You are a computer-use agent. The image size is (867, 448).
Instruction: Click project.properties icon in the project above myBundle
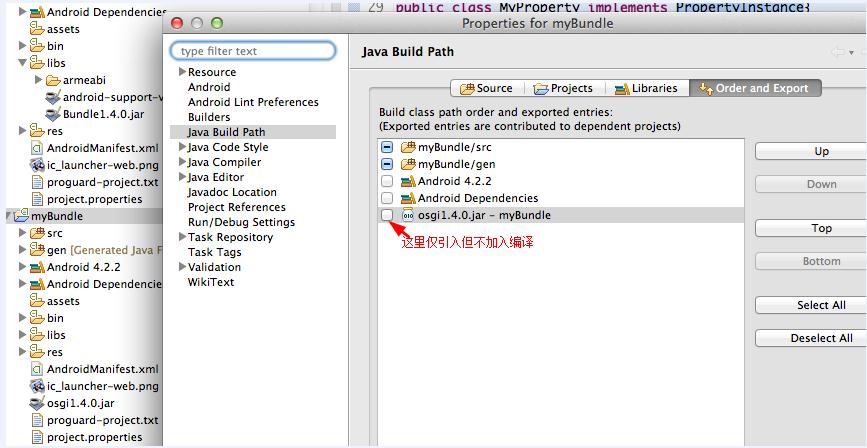coord(37,199)
